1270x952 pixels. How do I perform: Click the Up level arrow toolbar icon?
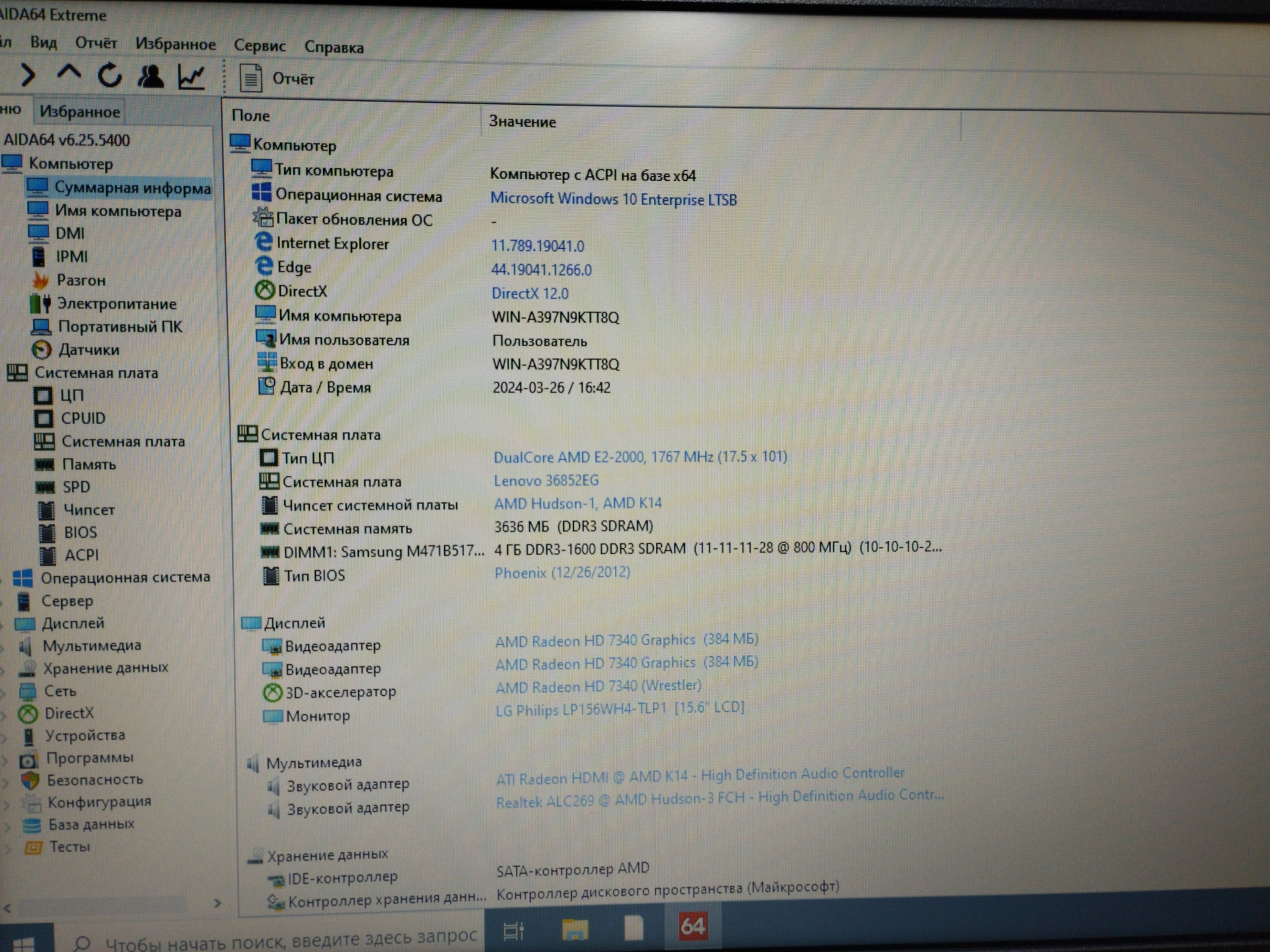69,73
